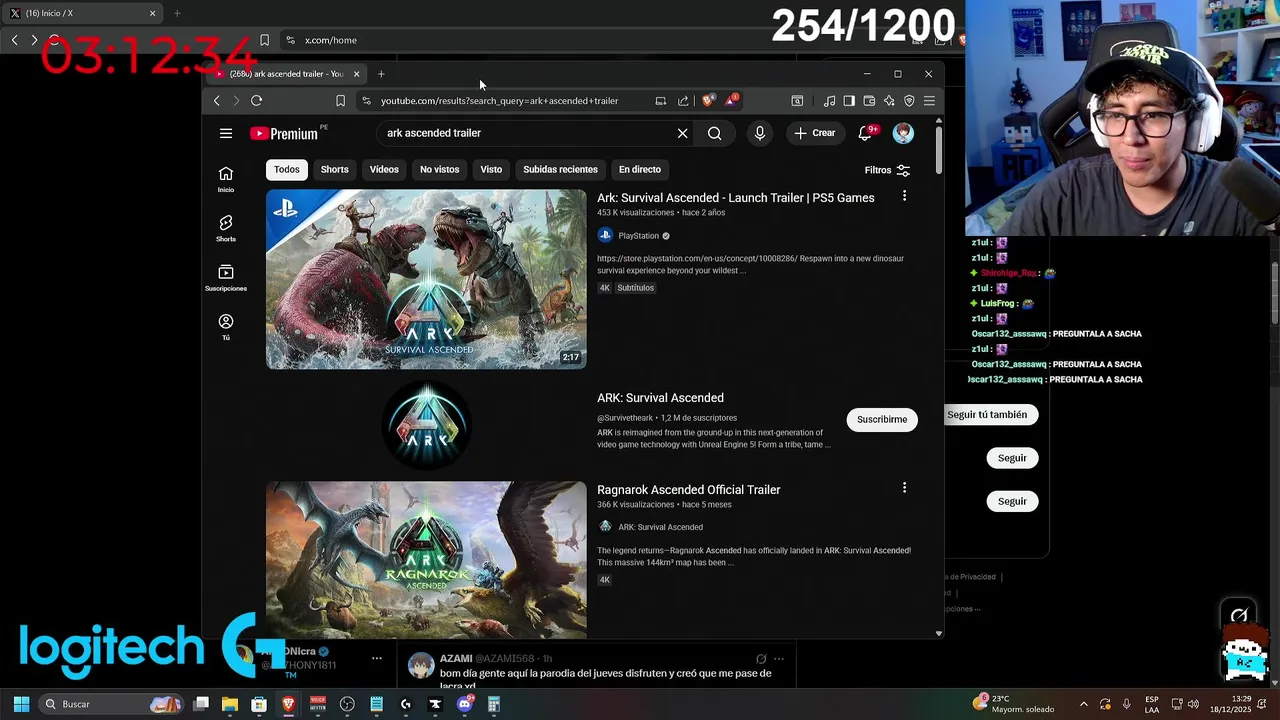This screenshot has width=1280, height=720.
Task: Click the YouTube address bar URL
Action: (x=499, y=100)
